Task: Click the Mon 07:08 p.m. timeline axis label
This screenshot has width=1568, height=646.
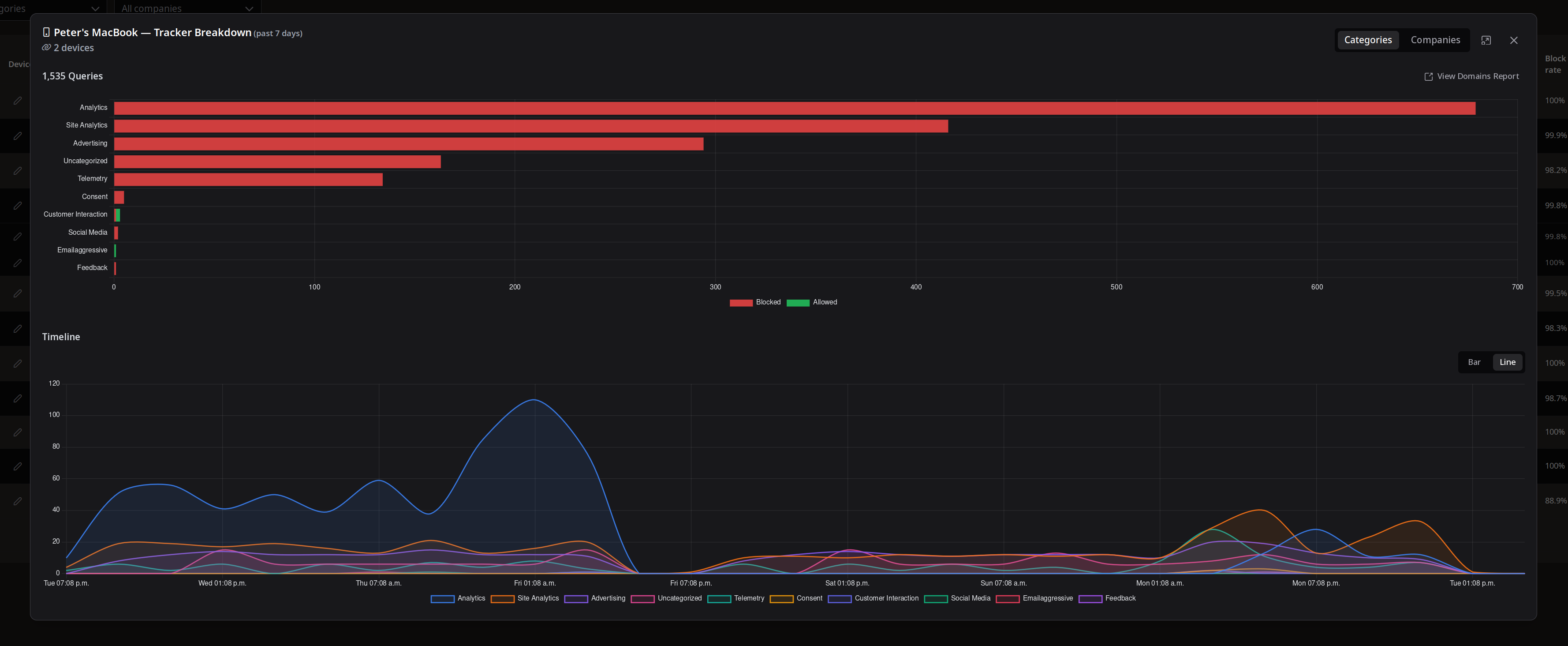Action: tap(1316, 583)
